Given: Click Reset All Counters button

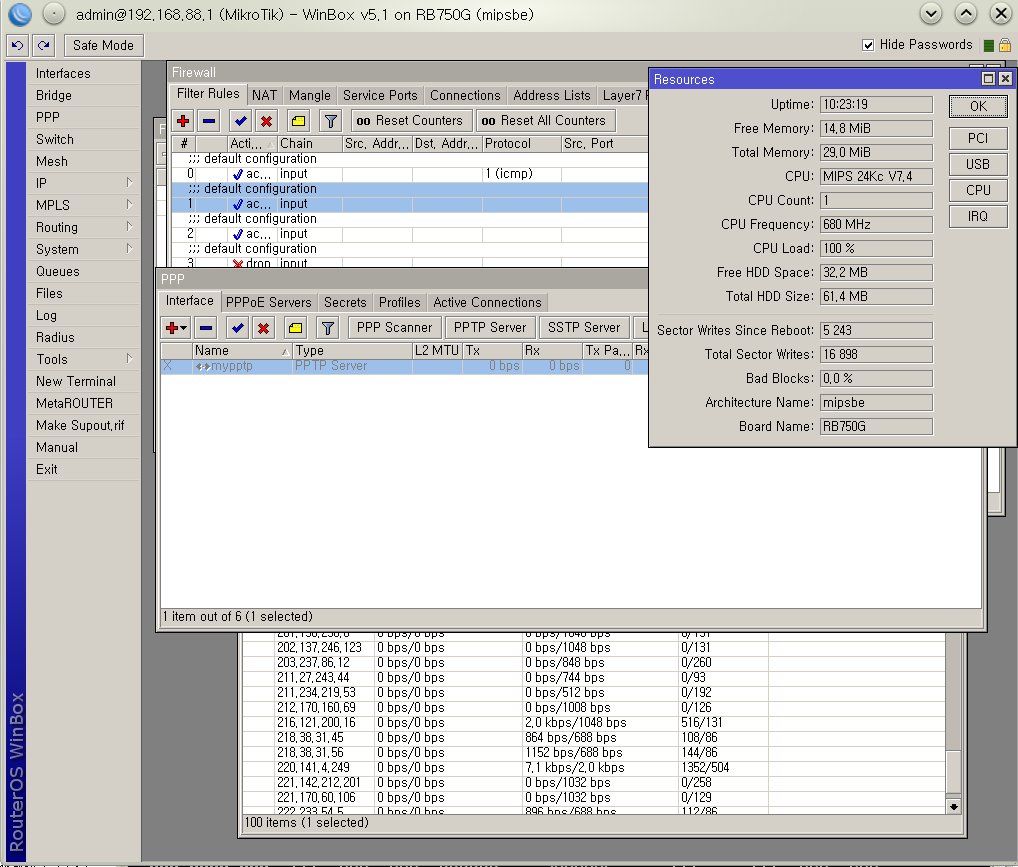Looking at the screenshot, I should 545,121.
